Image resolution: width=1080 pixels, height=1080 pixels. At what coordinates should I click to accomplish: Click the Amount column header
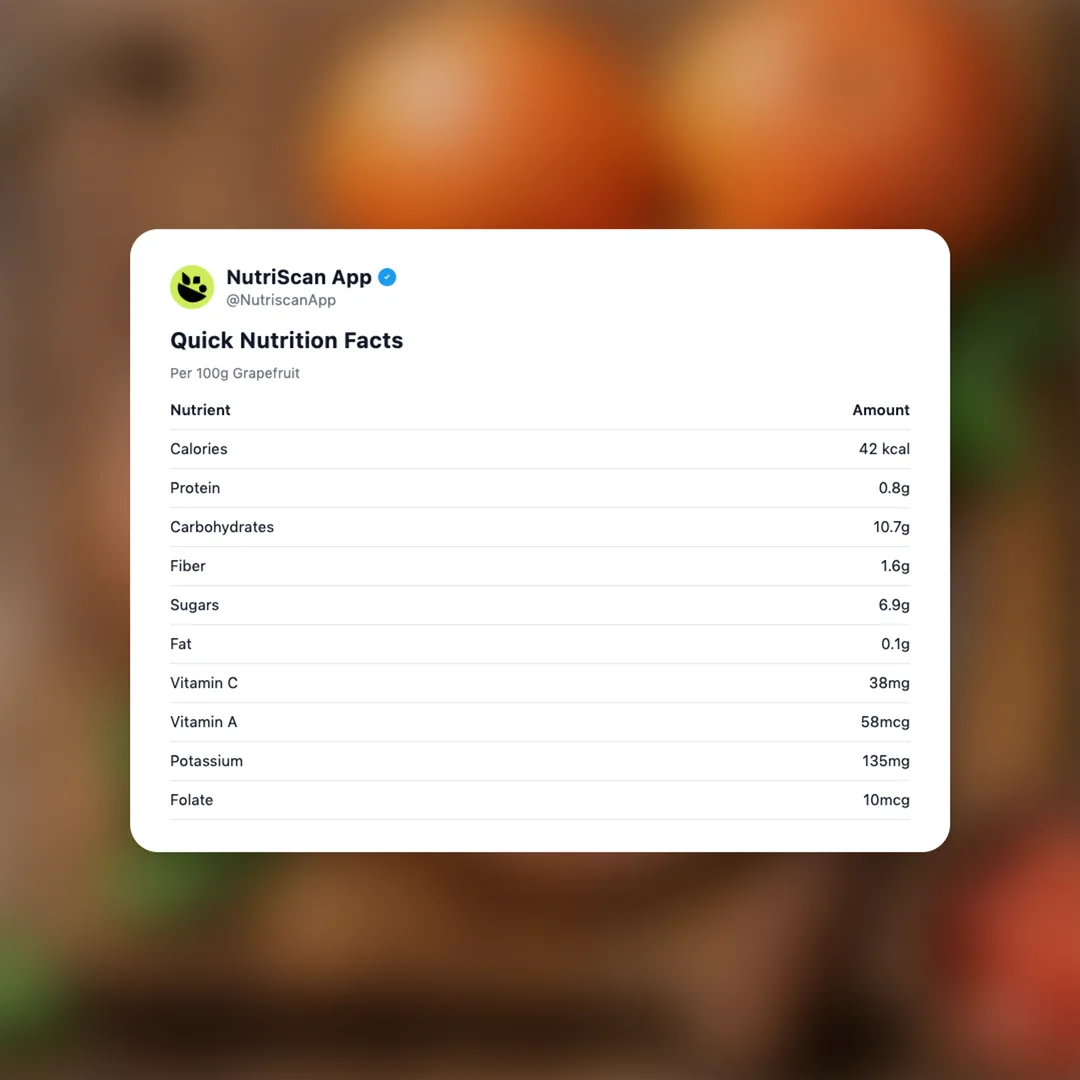point(881,410)
